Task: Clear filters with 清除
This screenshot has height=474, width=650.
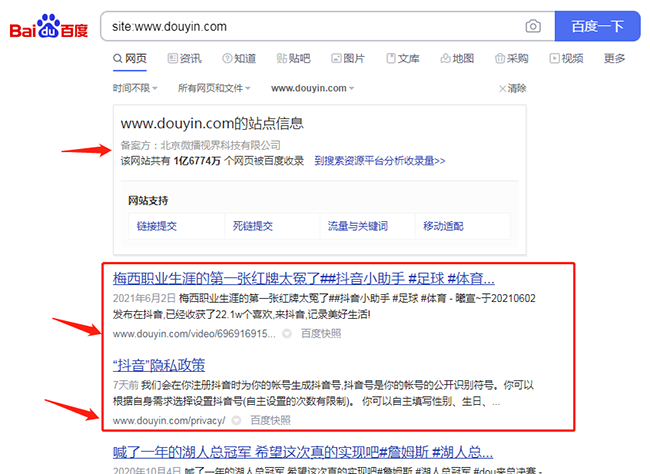Action: 512,88
